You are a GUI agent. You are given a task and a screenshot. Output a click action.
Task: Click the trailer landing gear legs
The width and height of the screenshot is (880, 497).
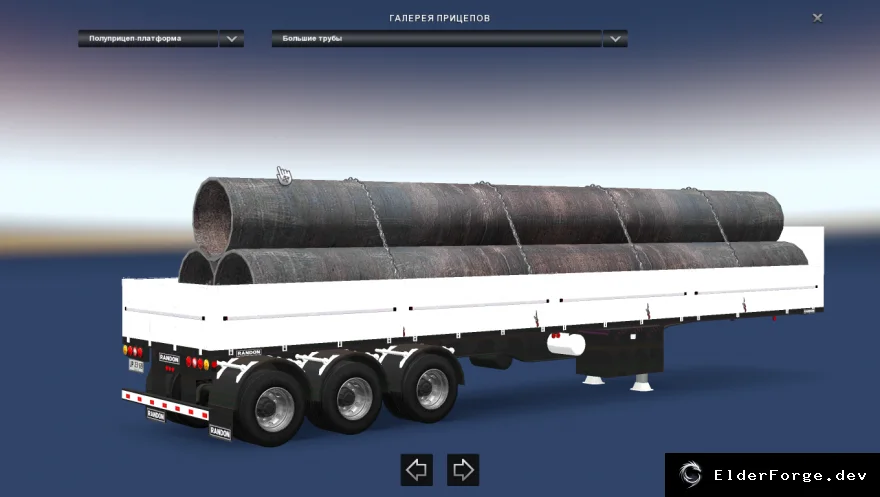[617, 381]
